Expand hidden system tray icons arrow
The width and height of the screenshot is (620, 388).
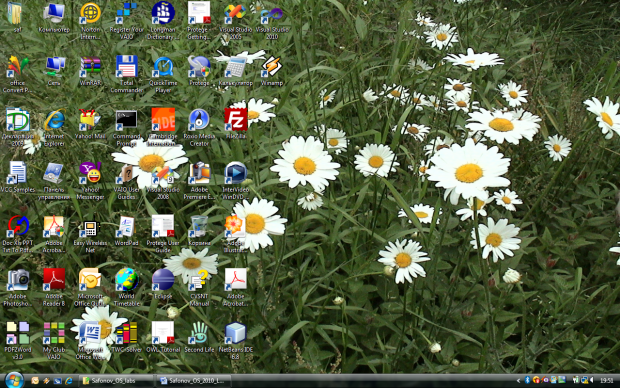518,380
